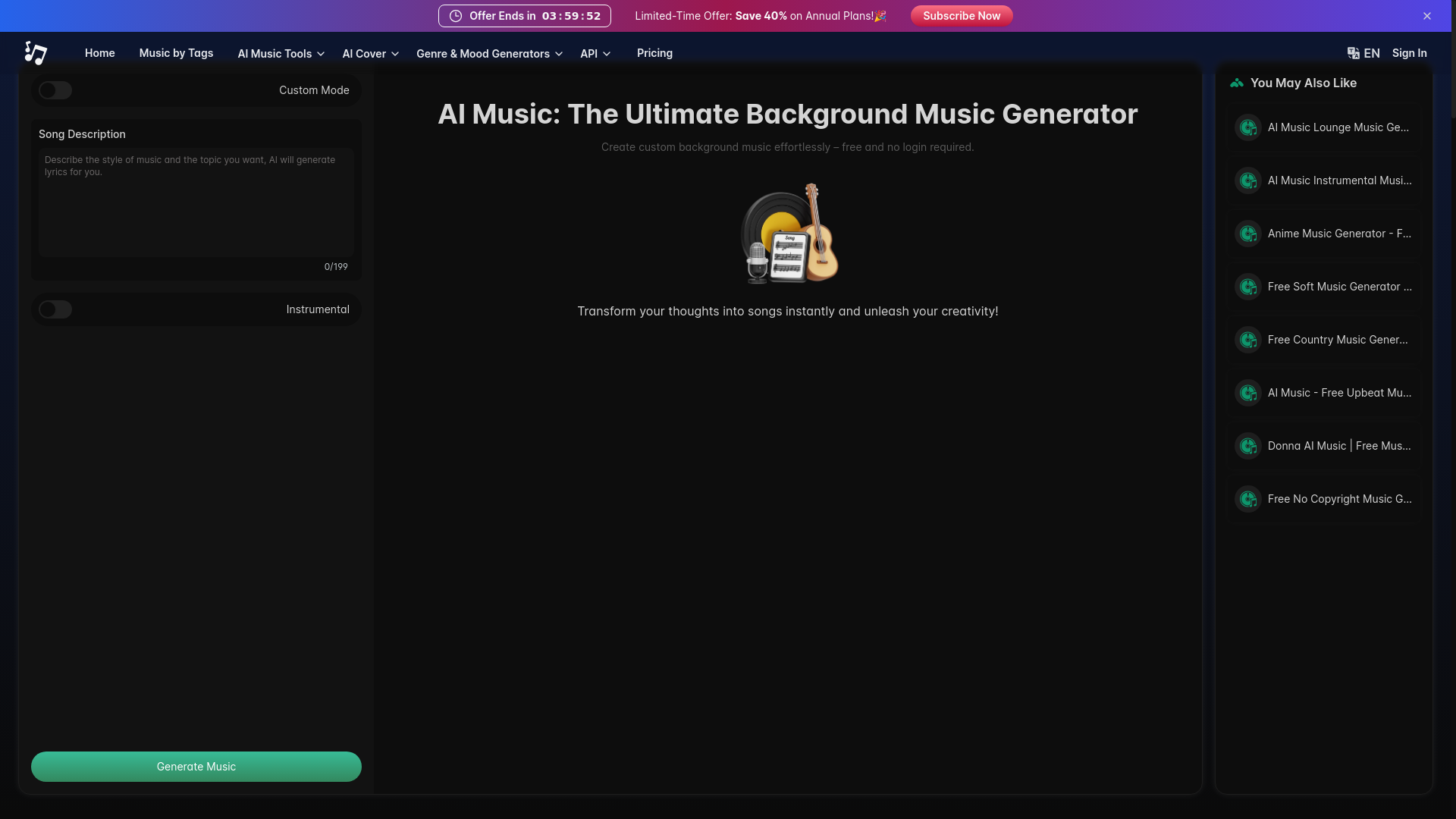Click icon beside AI Music Instrumental Music

point(1247,180)
